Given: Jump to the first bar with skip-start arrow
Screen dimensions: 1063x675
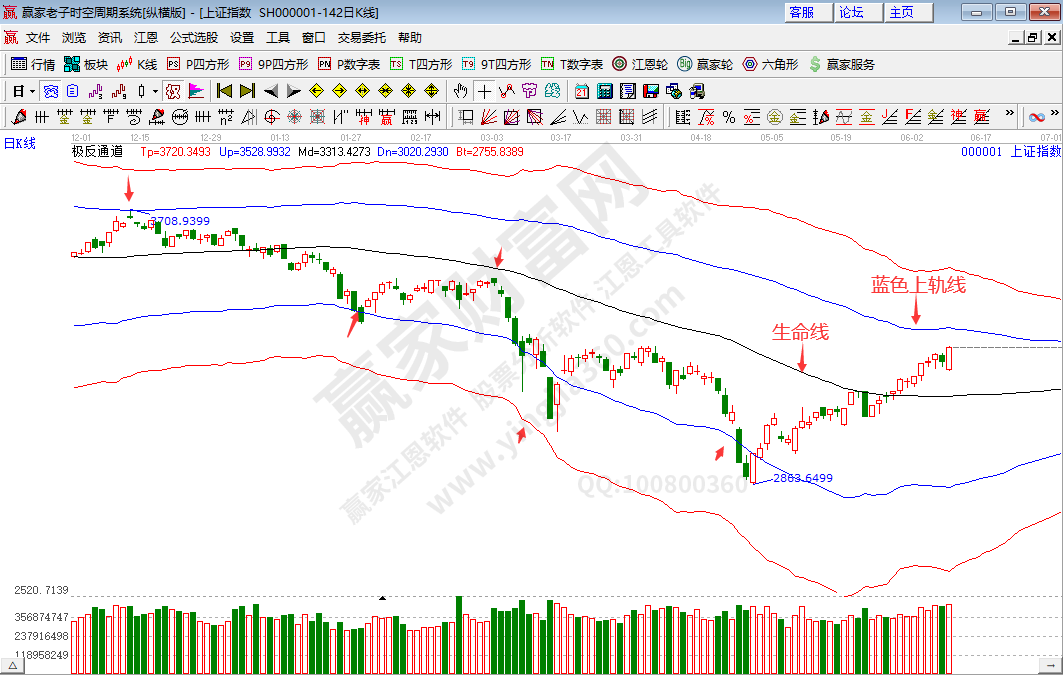Looking at the screenshot, I should [x=224, y=91].
